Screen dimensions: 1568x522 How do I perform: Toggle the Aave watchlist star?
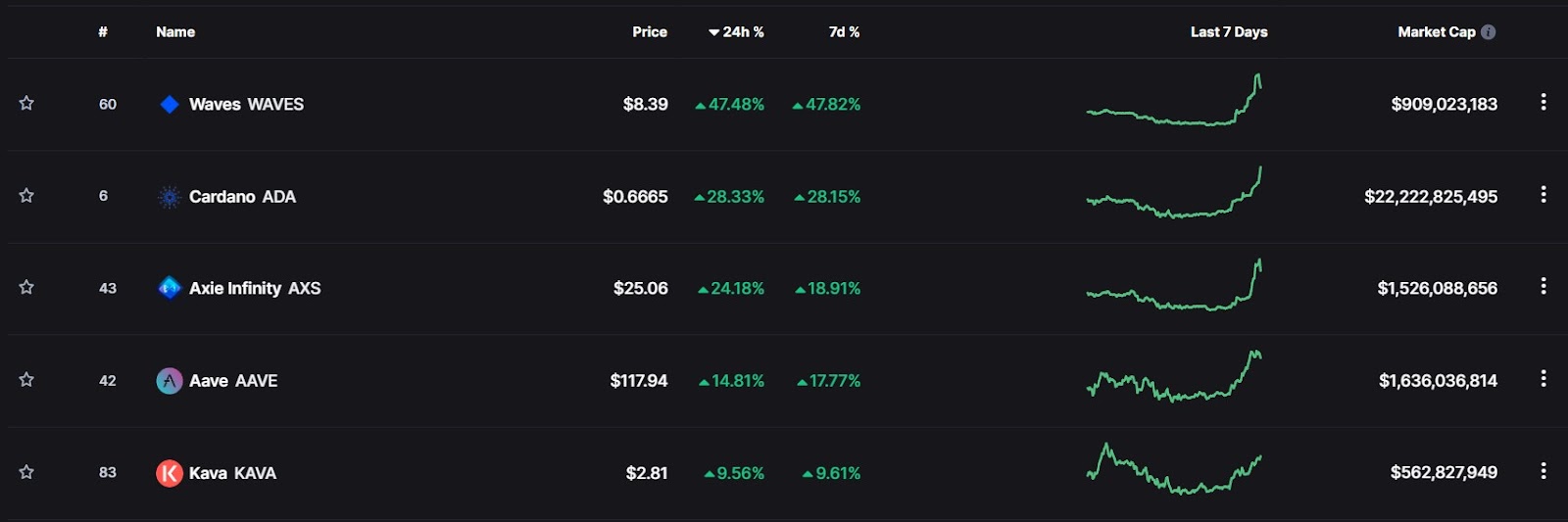pyautogui.click(x=26, y=380)
